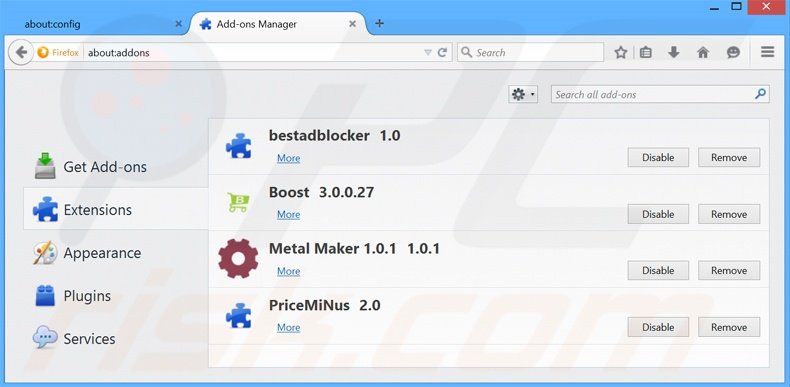Image resolution: width=790 pixels, height=387 pixels.
Task: Disable the PriceMiNus extension
Action: [x=658, y=327]
